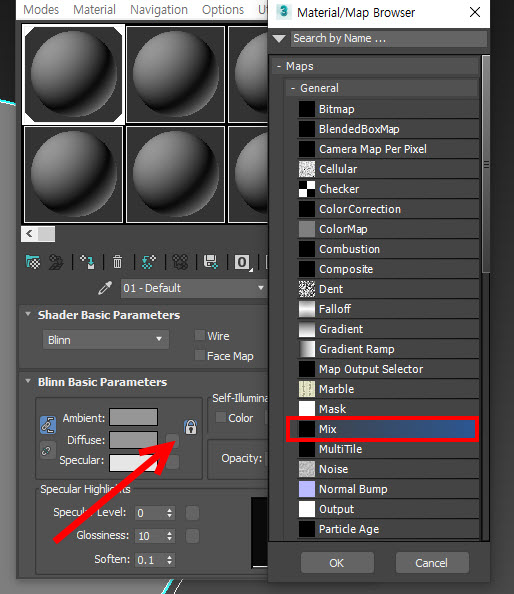Click the Specular Level spinner arrows
Screen dimensions: 514x594
(x=169, y=513)
